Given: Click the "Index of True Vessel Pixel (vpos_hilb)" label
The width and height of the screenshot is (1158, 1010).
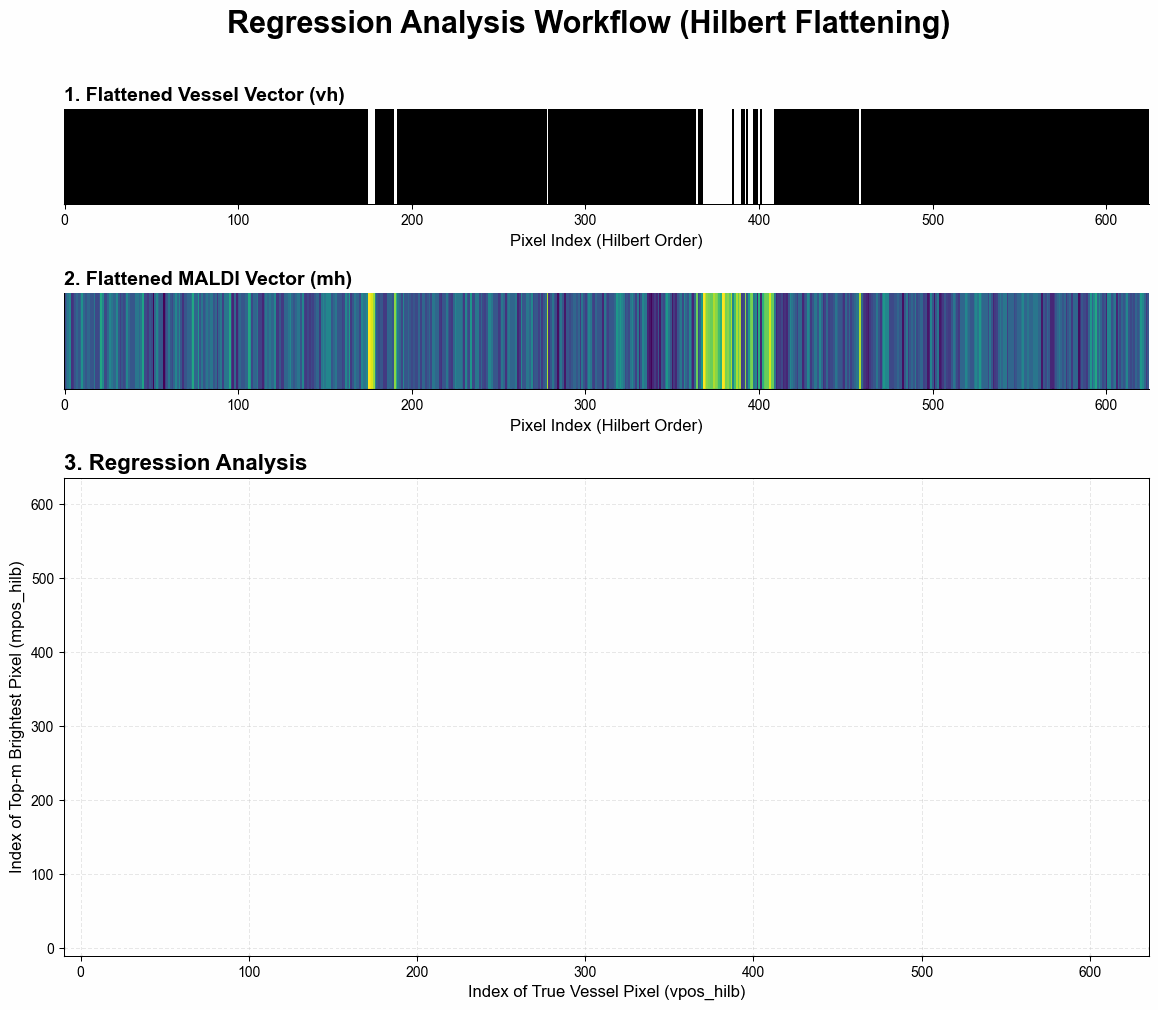Looking at the screenshot, I should click(607, 990).
